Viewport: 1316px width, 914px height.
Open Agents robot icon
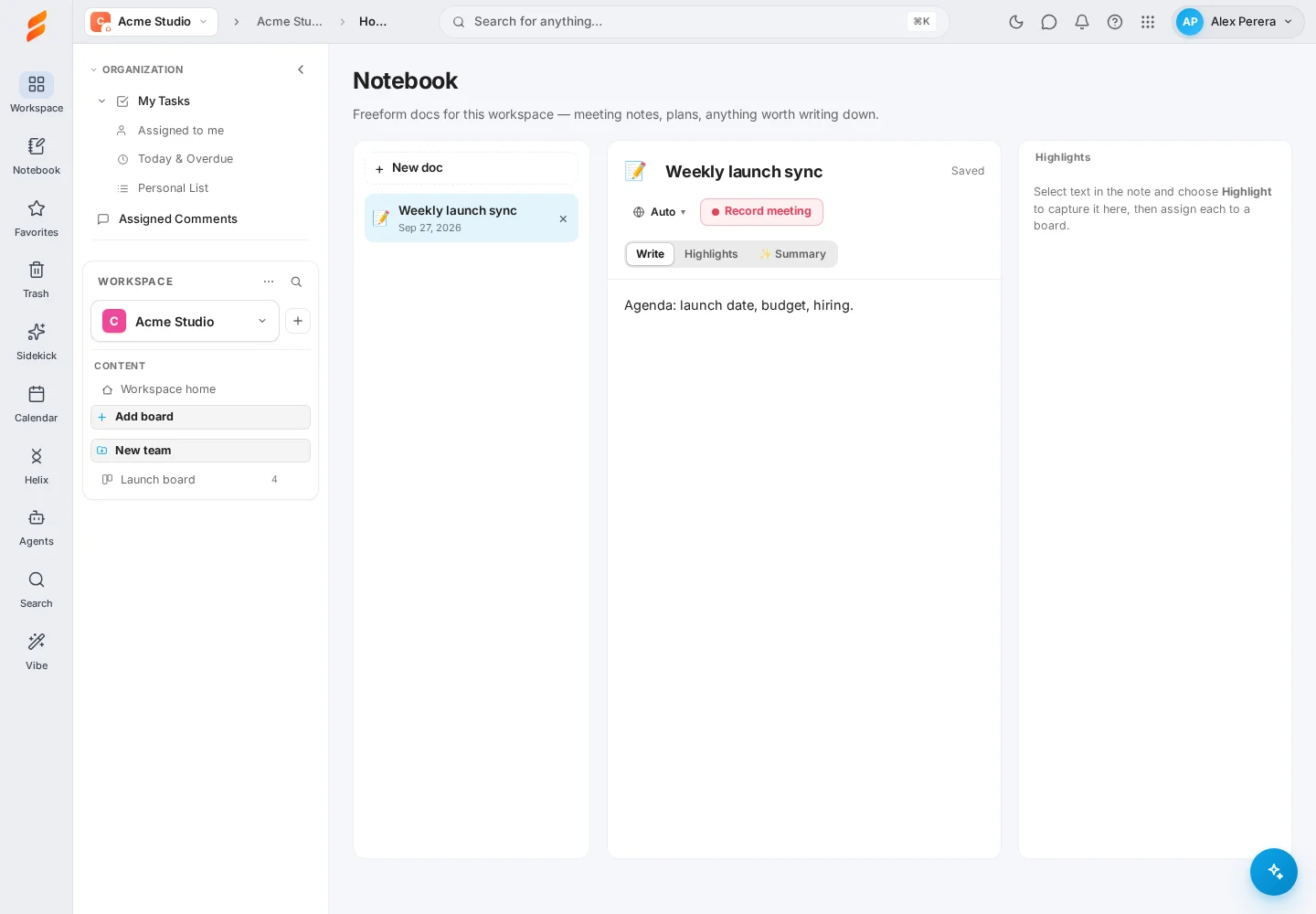click(37, 526)
